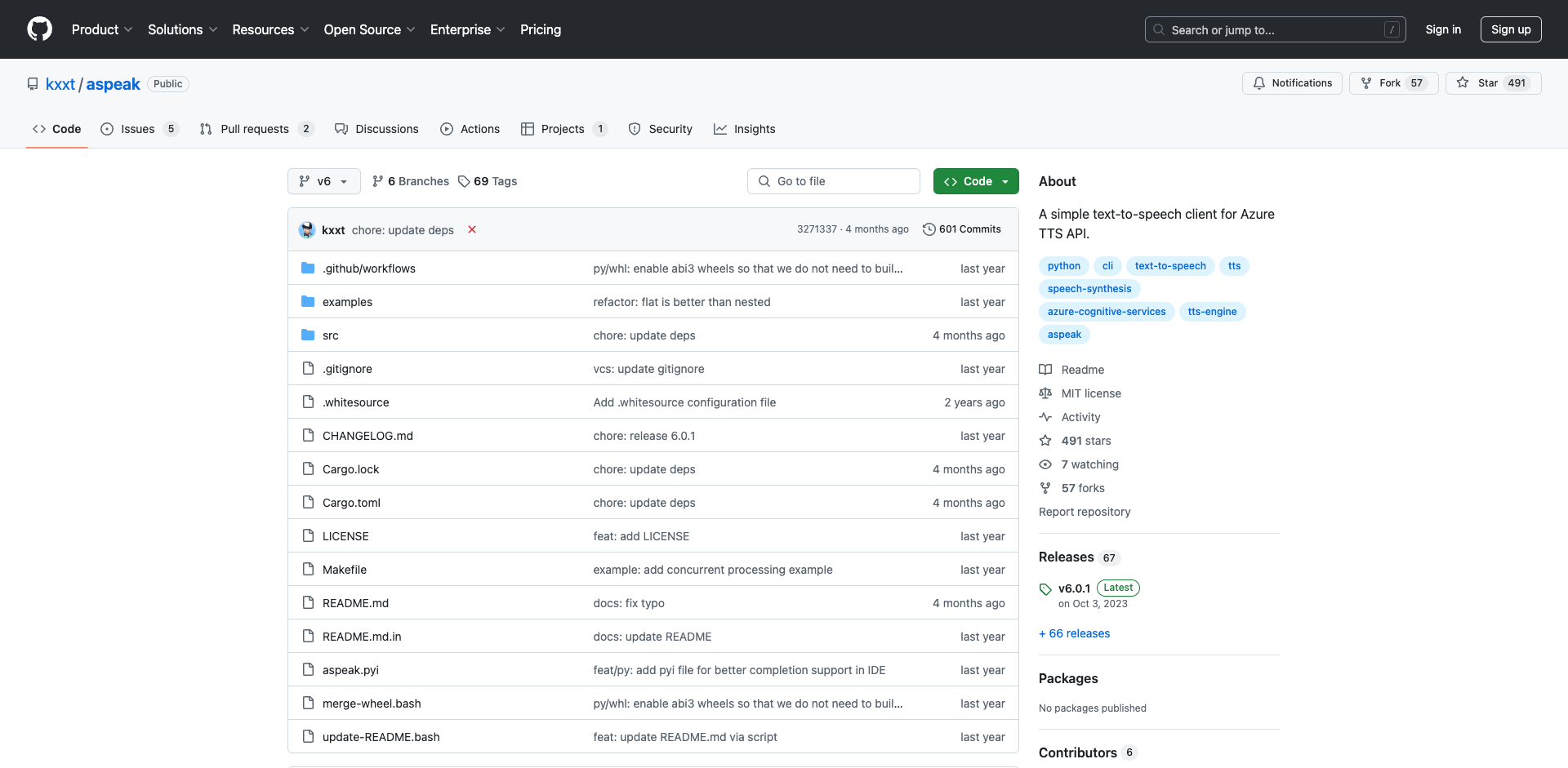Click the azure-cognitive-services topic tag
Viewport: 1568px width, 768px height.
[x=1107, y=312]
